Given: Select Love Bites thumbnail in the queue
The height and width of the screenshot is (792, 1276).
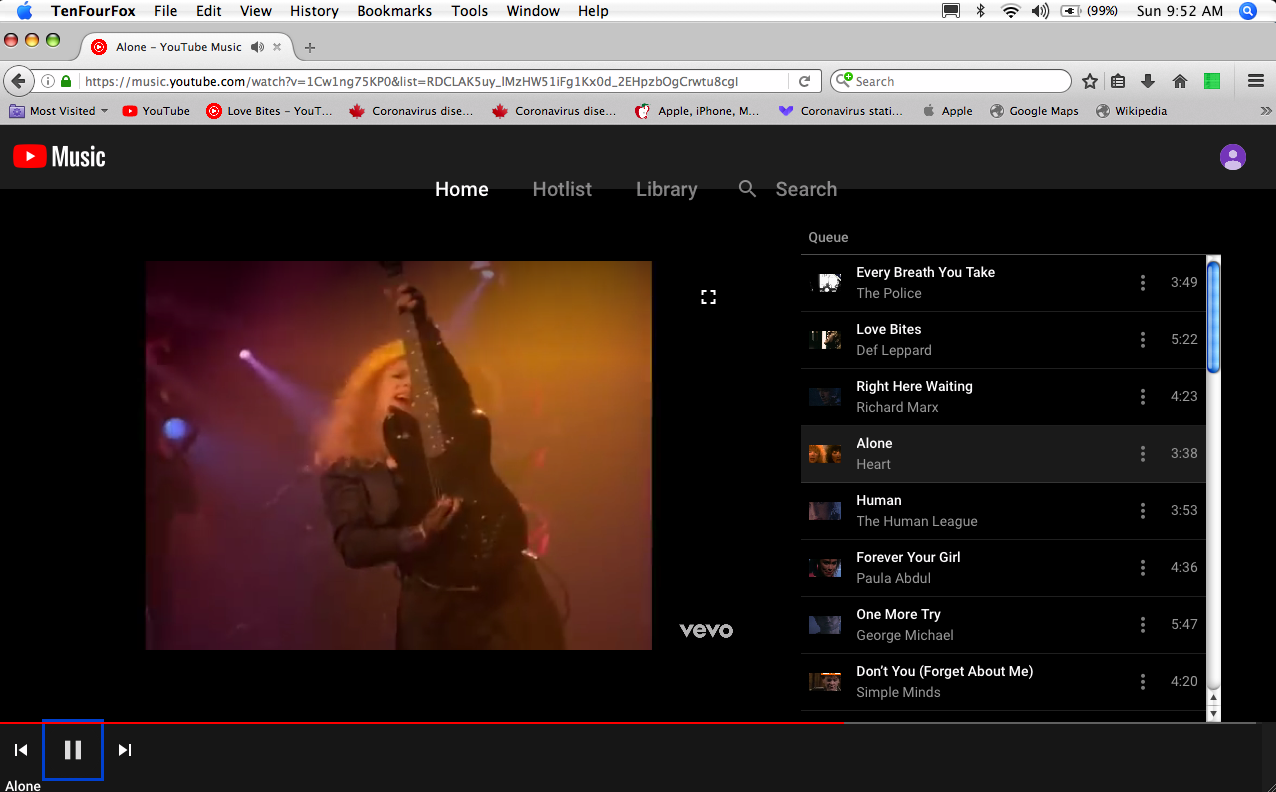Looking at the screenshot, I should 825,340.
